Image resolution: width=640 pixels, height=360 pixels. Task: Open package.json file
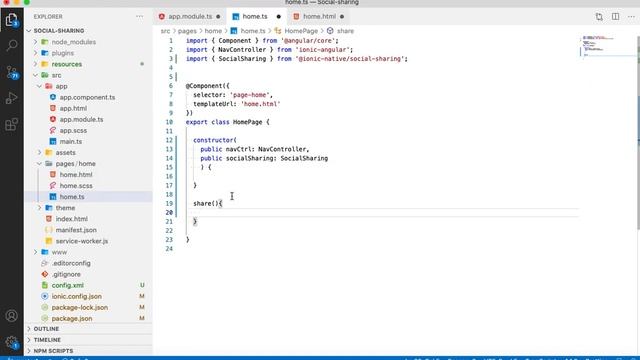click(71, 318)
